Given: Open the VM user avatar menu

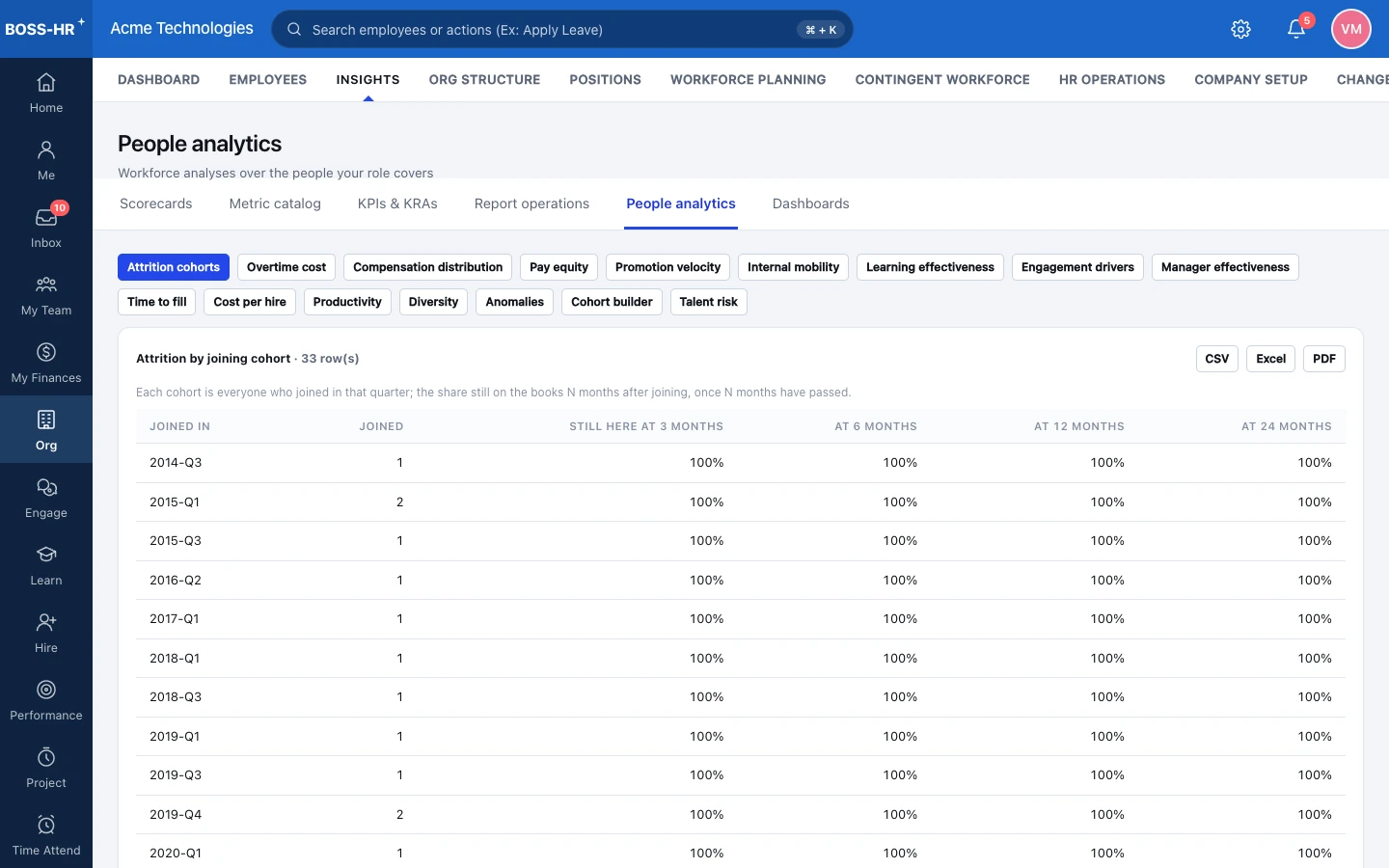Looking at the screenshot, I should point(1351,29).
